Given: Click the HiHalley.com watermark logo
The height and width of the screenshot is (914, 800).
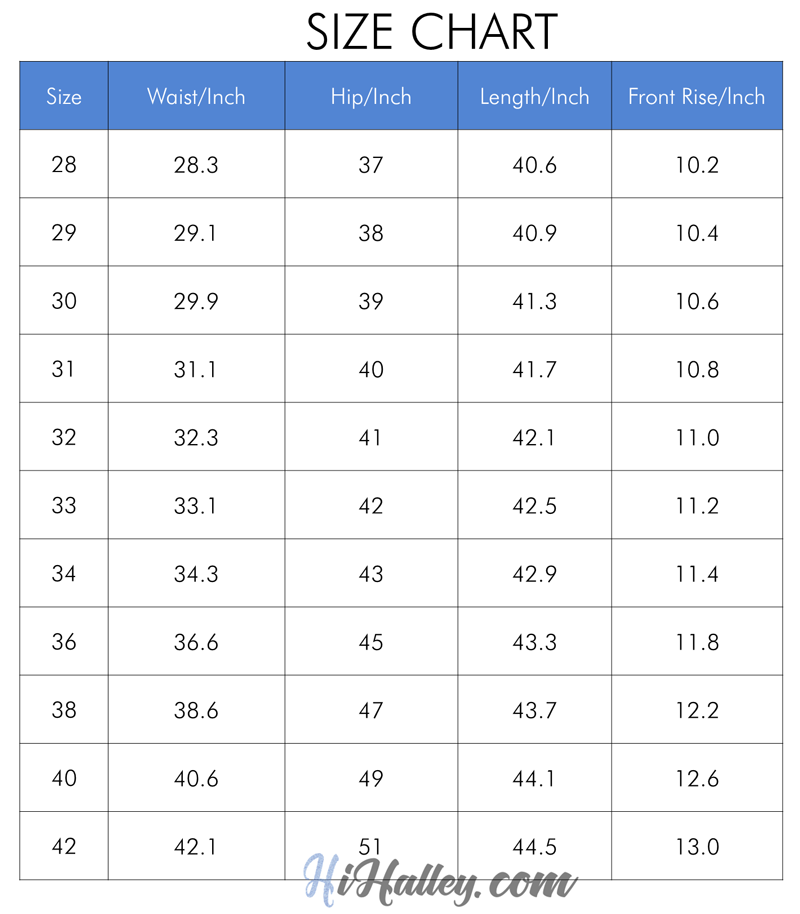Looking at the screenshot, I should (x=441, y=881).
